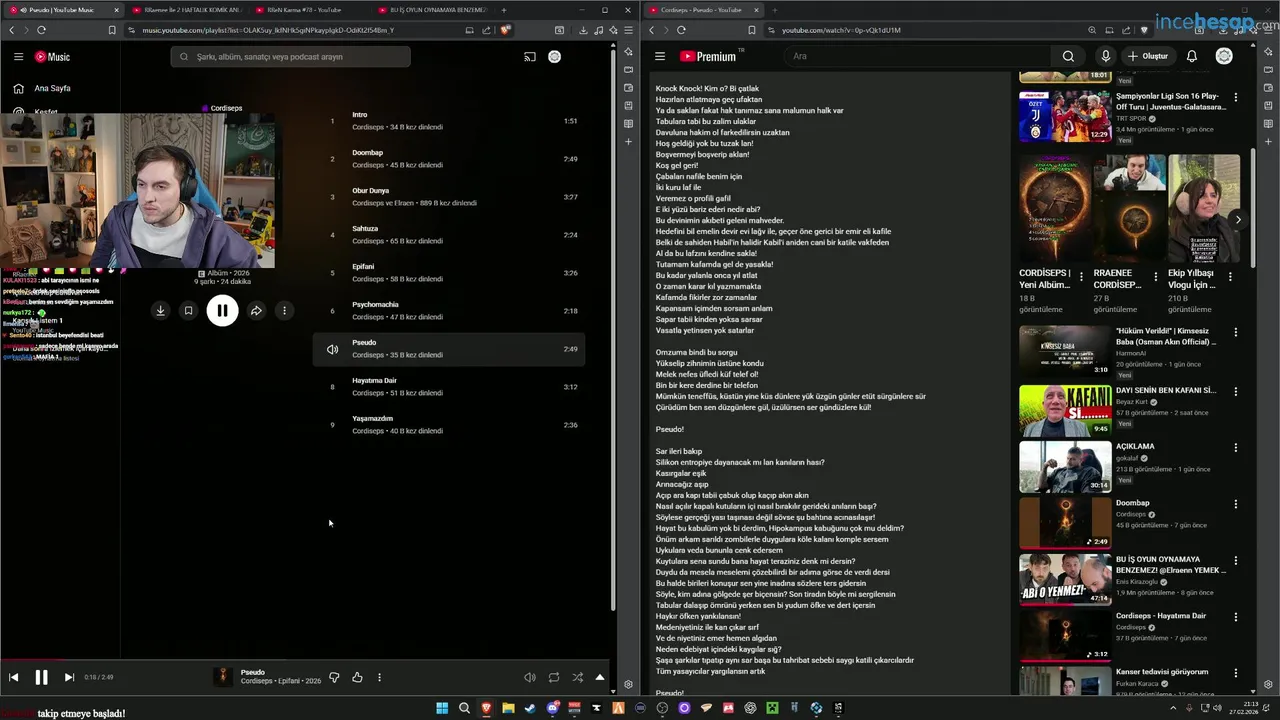Open options for Cordiseps - Hayatıma Dair video
The image size is (1280, 720).
1236,616
